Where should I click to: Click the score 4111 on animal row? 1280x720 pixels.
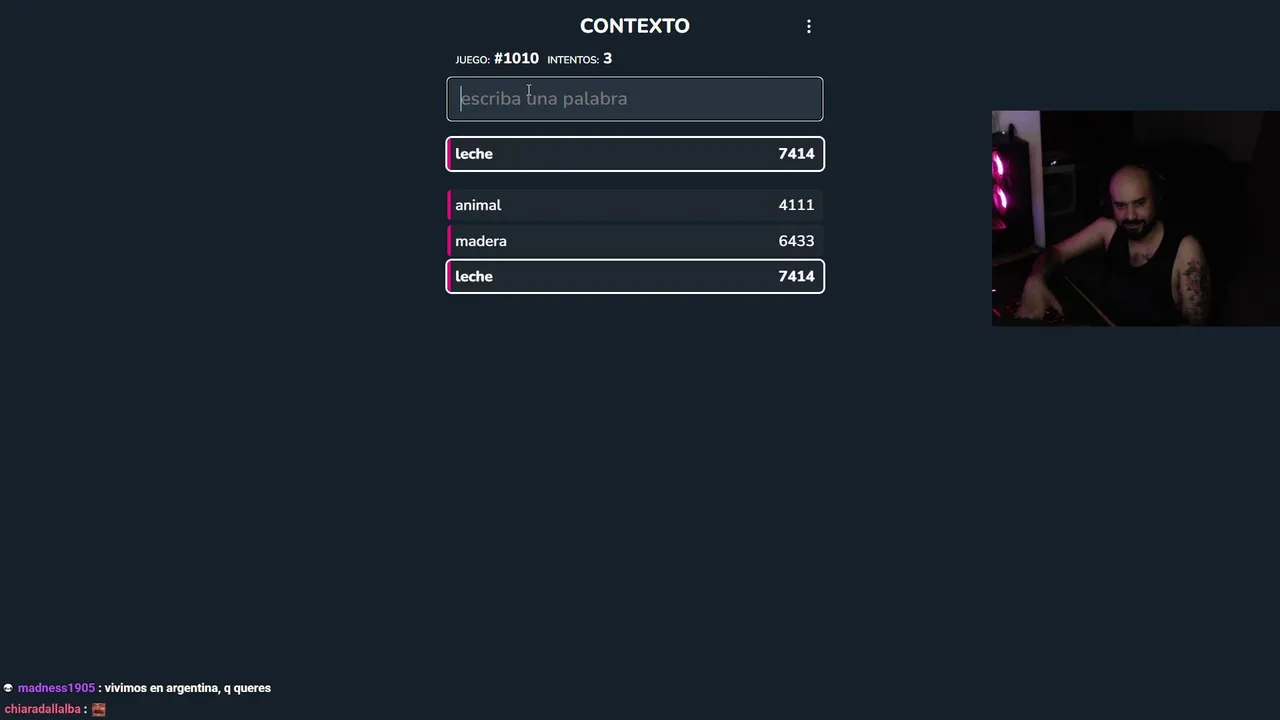[x=796, y=205]
